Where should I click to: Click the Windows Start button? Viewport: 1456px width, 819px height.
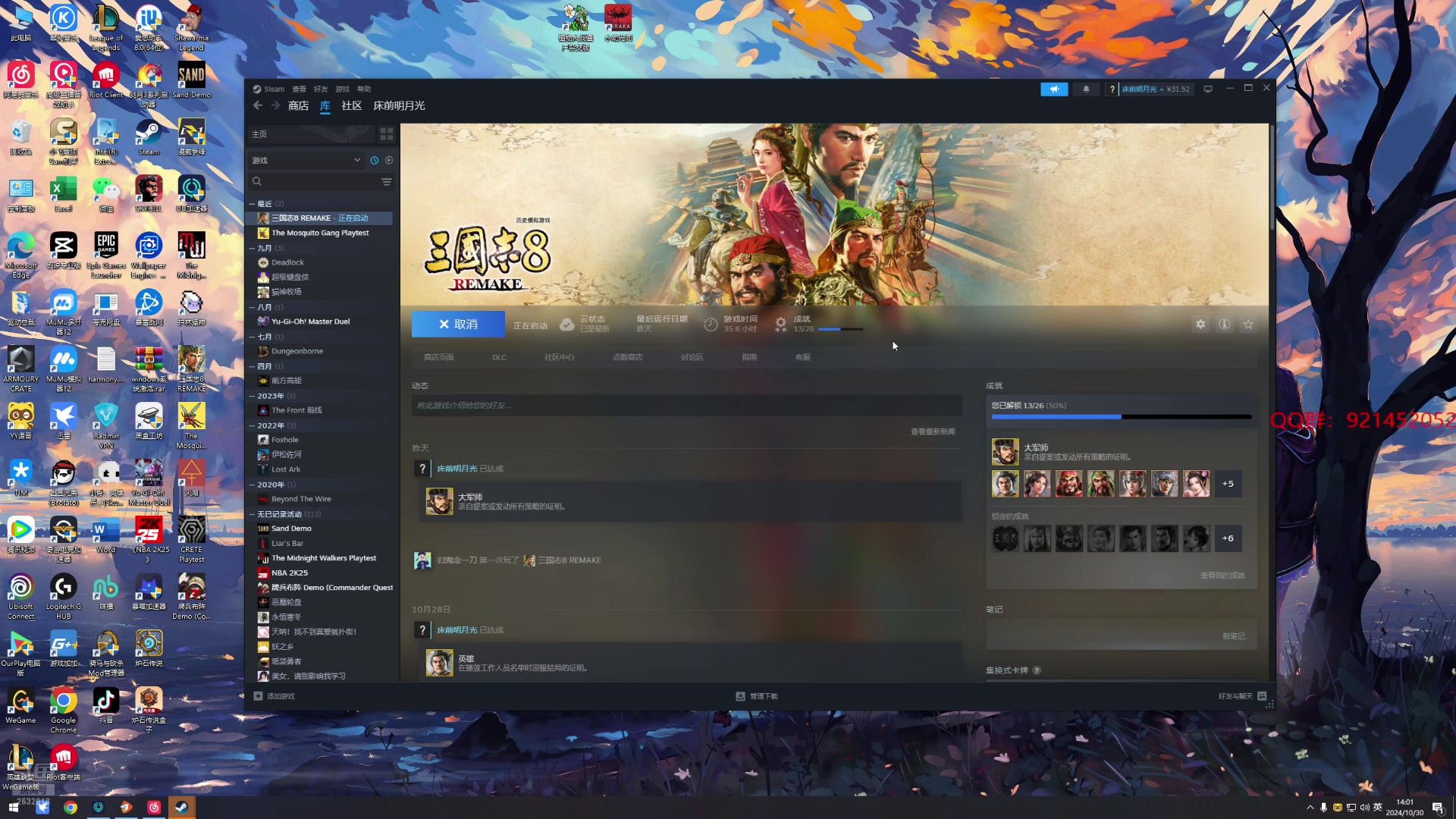tap(14, 808)
